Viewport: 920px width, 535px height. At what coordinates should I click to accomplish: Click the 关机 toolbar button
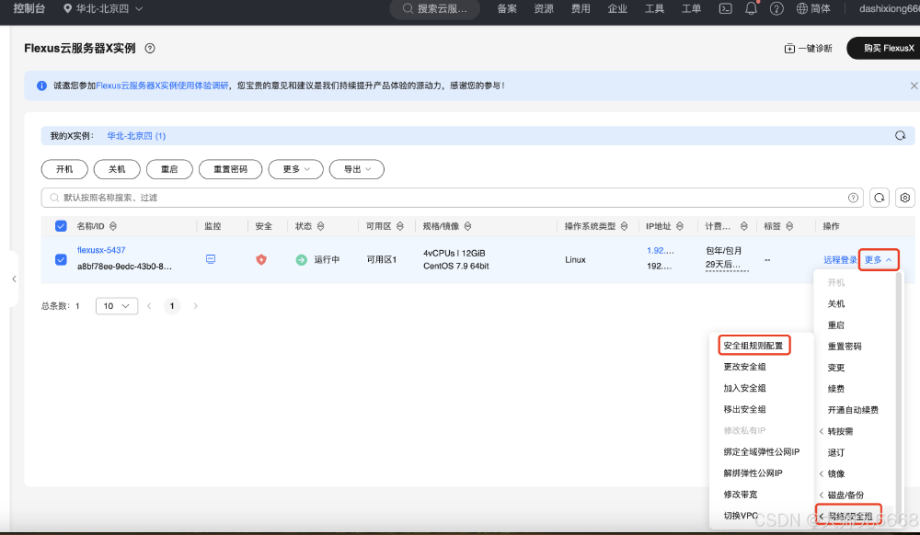click(117, 169)
